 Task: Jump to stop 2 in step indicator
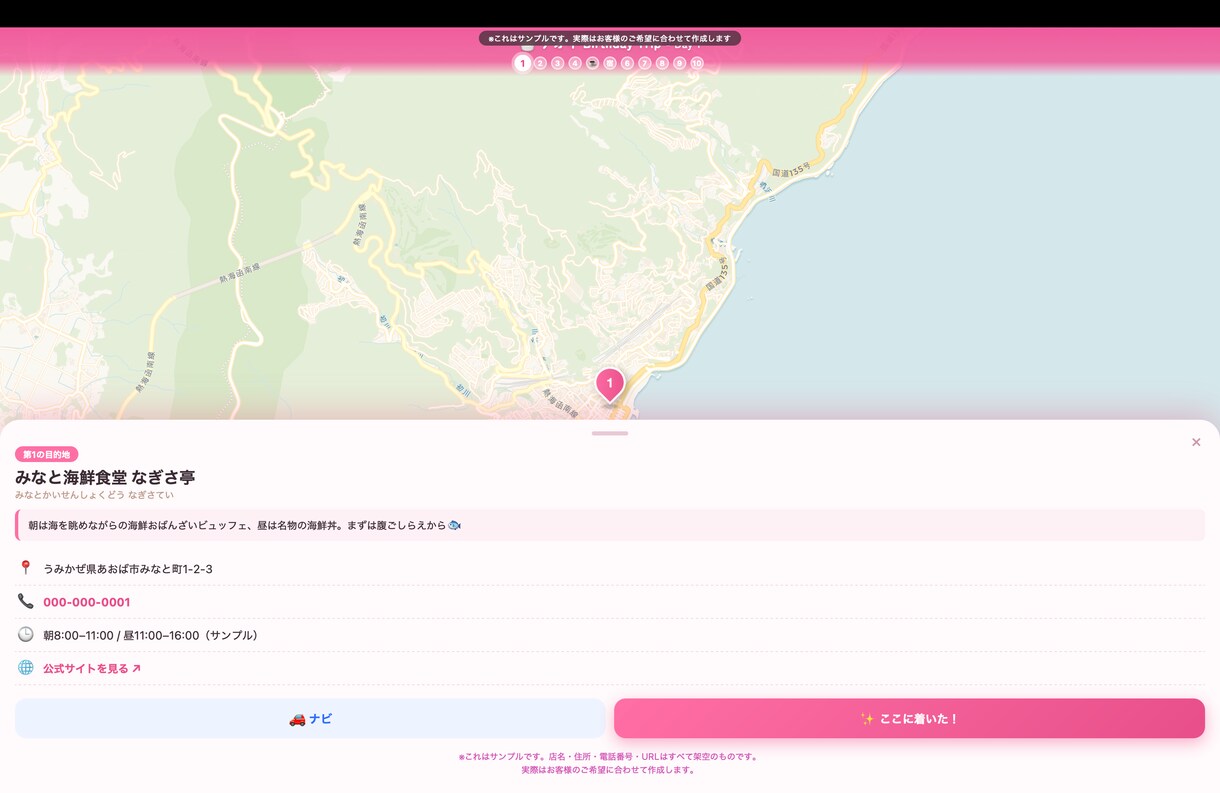click(540, 63)
